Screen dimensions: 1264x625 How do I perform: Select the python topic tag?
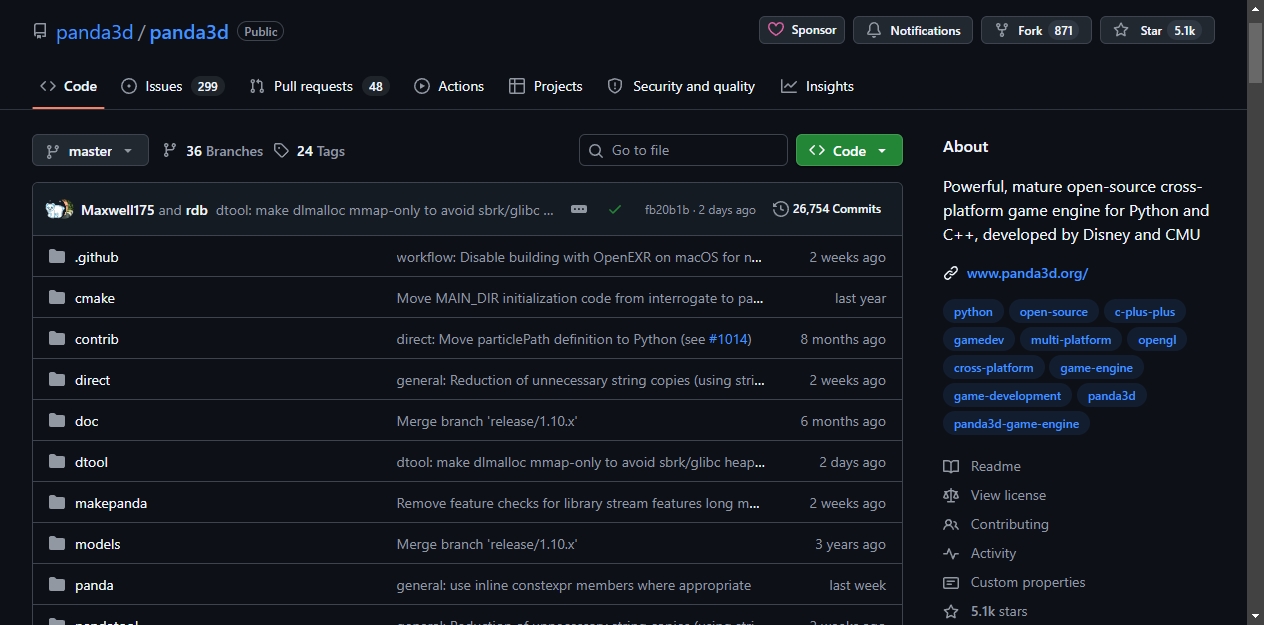pos(973,312)
